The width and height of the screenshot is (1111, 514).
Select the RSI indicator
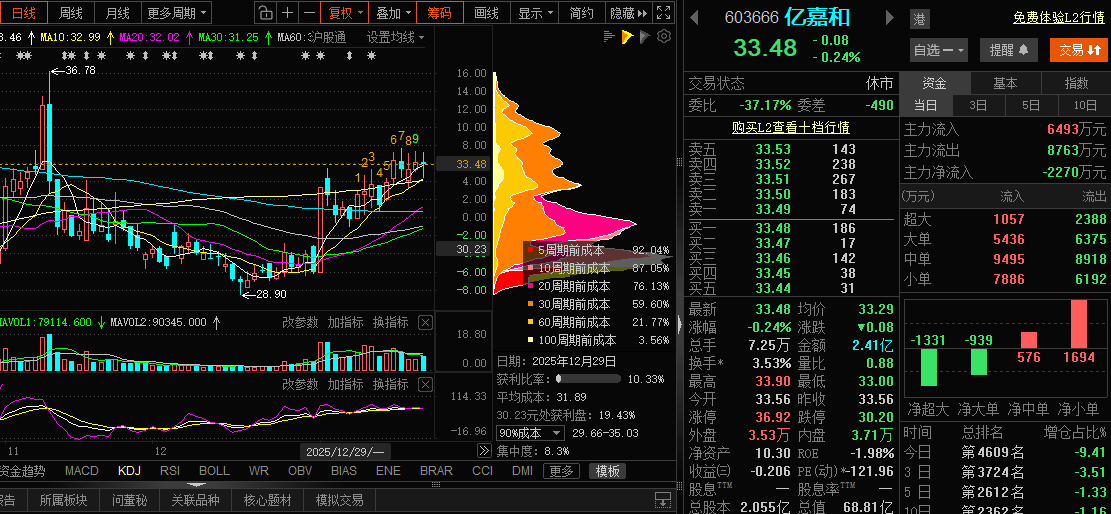pos(170,471)
